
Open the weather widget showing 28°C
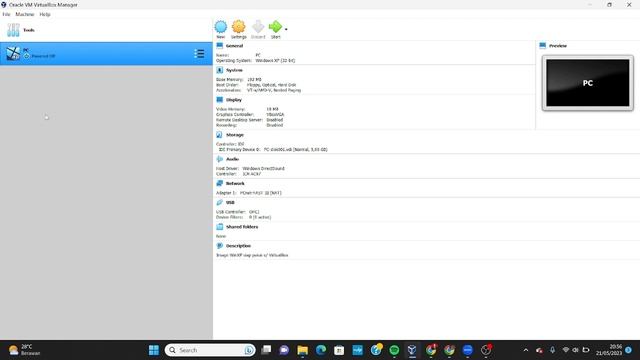(x=24, y=350)
